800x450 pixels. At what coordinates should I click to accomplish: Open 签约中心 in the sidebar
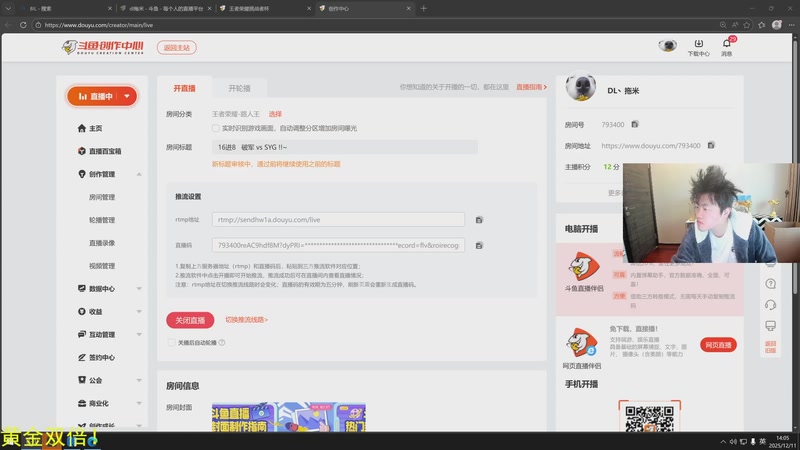102,358
